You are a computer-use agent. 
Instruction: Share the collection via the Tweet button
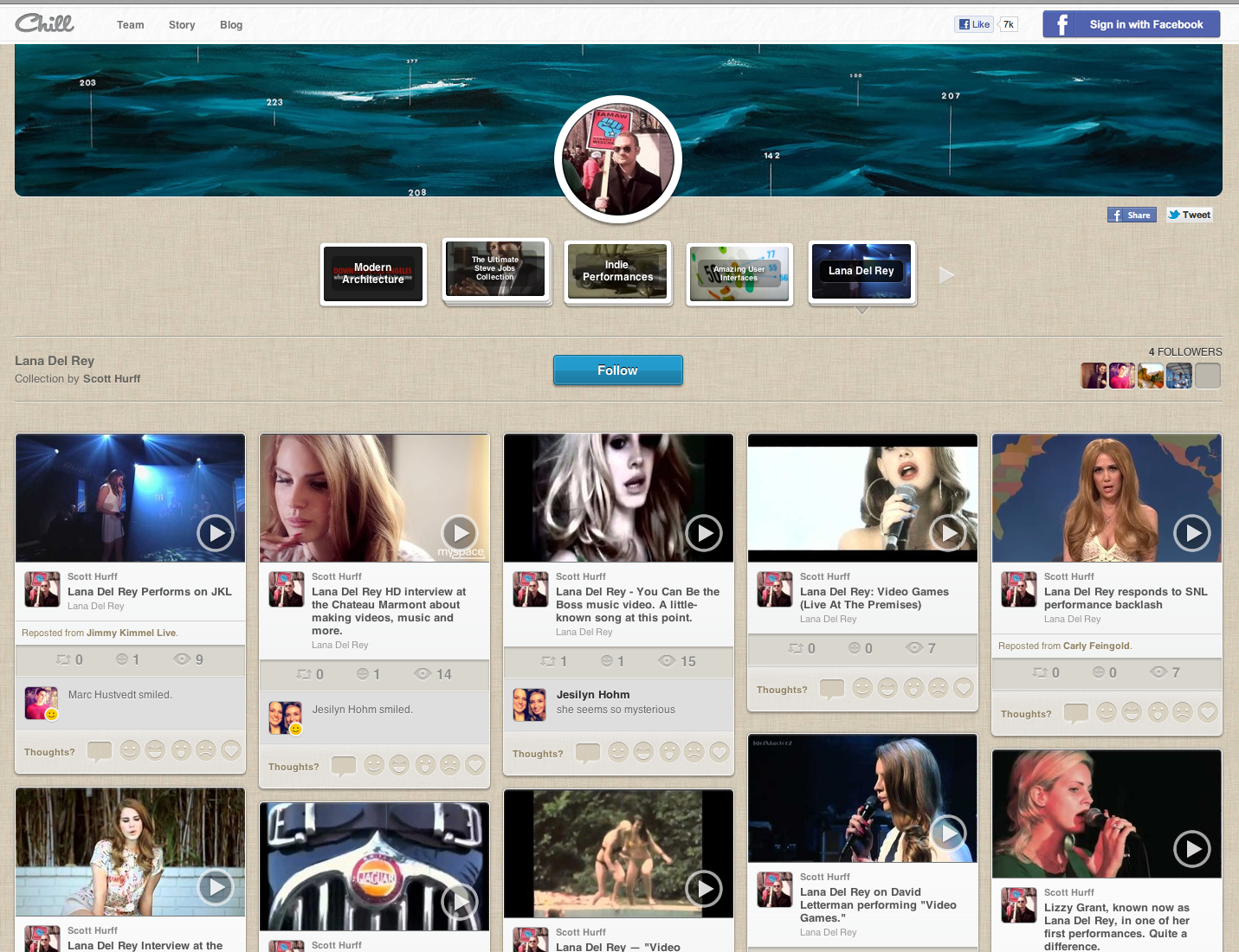point(1189,214)
